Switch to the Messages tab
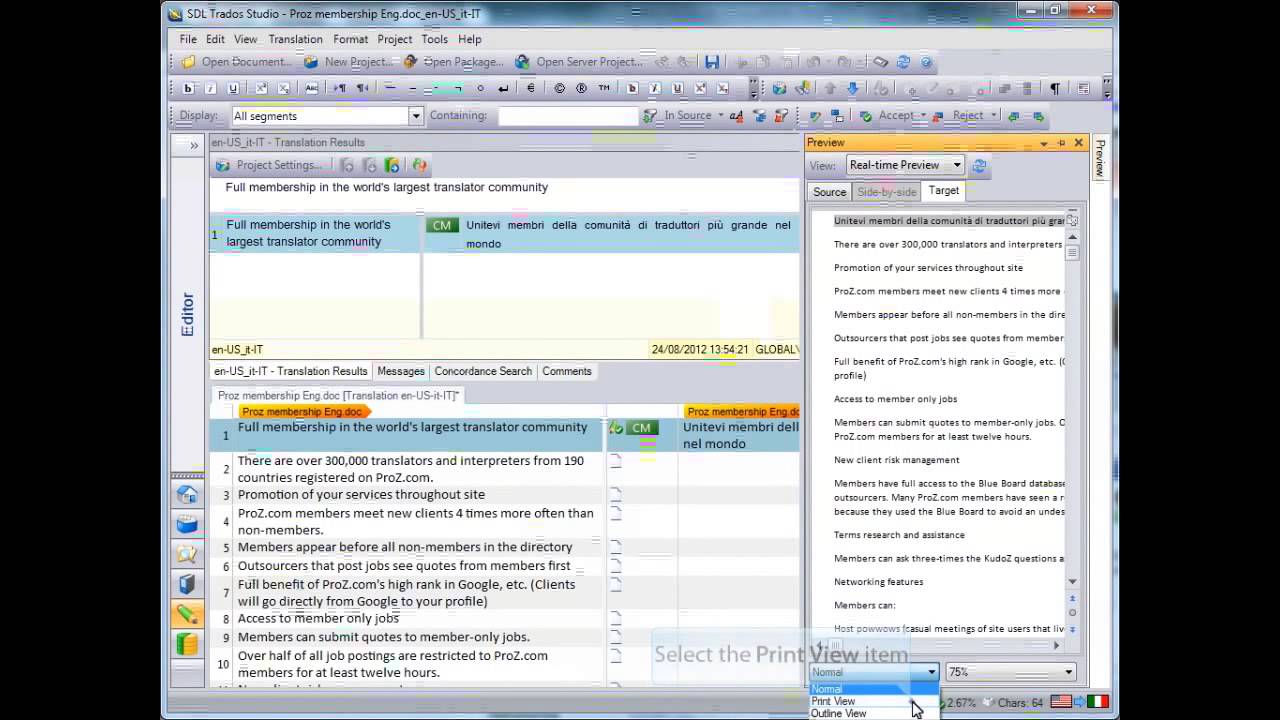 401,371
